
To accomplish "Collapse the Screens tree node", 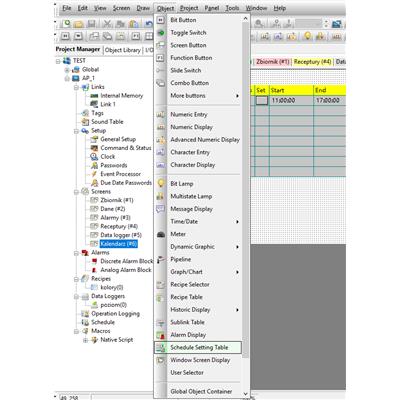I will [76, 192].
